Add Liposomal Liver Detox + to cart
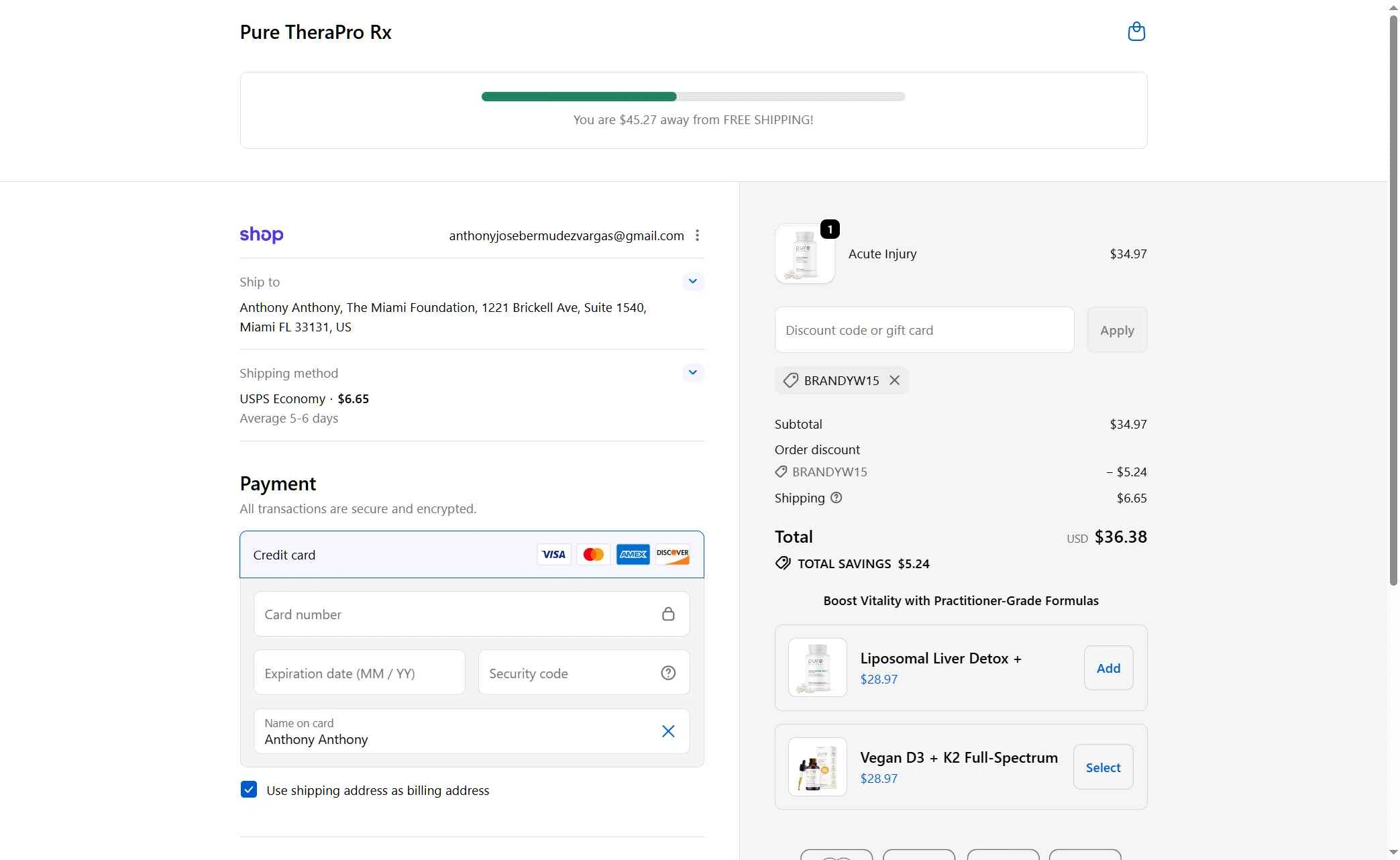The height and width of the screenshot is (860, 1400). pos(1108,667)
